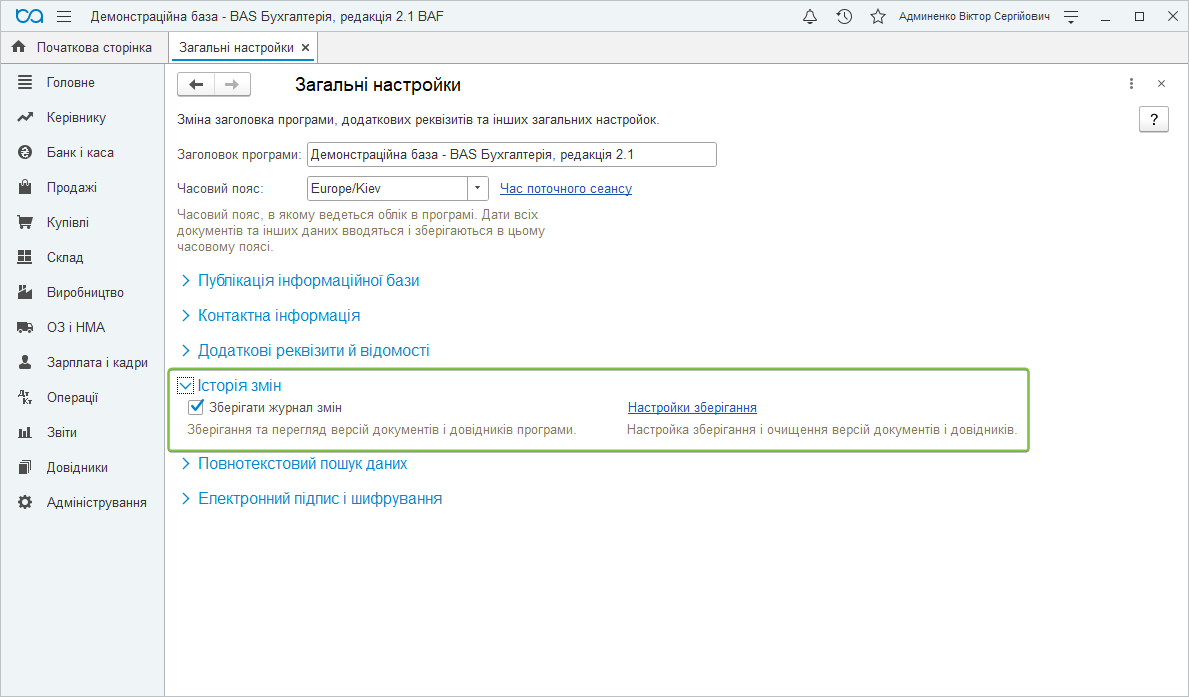Open the hamburger main menu icon
Viewport: 1189px width, 697px height.
(64, 17)
